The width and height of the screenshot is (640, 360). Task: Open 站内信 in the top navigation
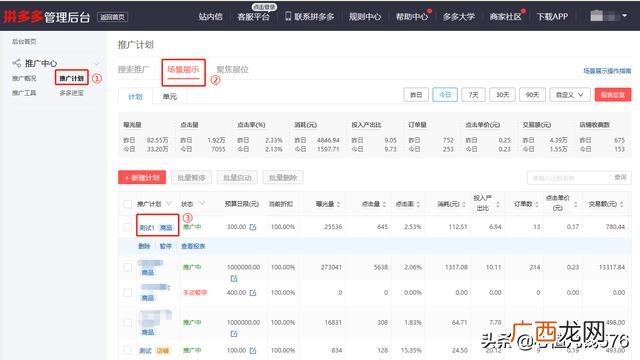tap(211, 17)
